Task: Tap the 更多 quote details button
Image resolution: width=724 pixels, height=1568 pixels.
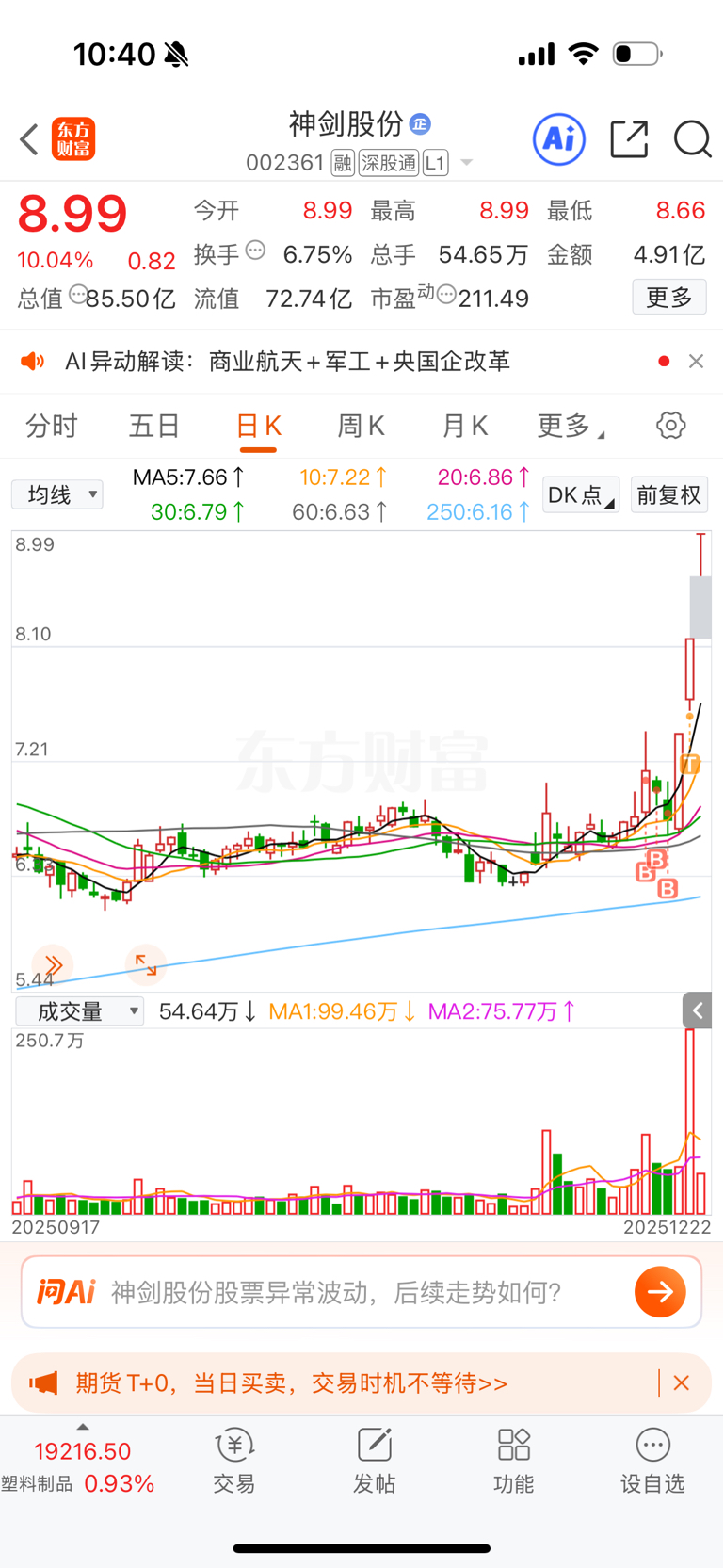Action: [x=669, y=298]
